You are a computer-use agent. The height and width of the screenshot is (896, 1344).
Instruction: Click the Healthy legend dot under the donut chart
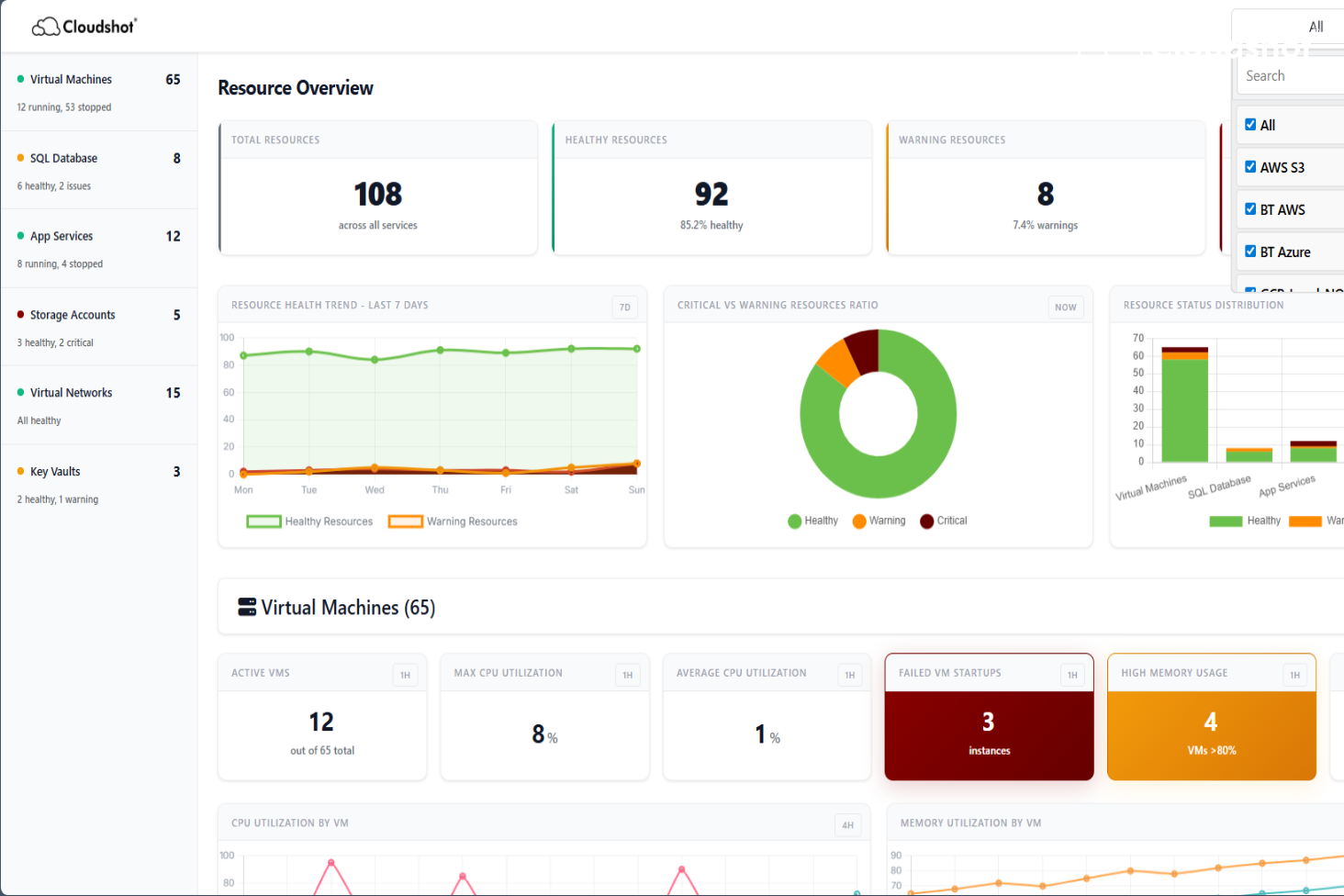pos(793,521)
